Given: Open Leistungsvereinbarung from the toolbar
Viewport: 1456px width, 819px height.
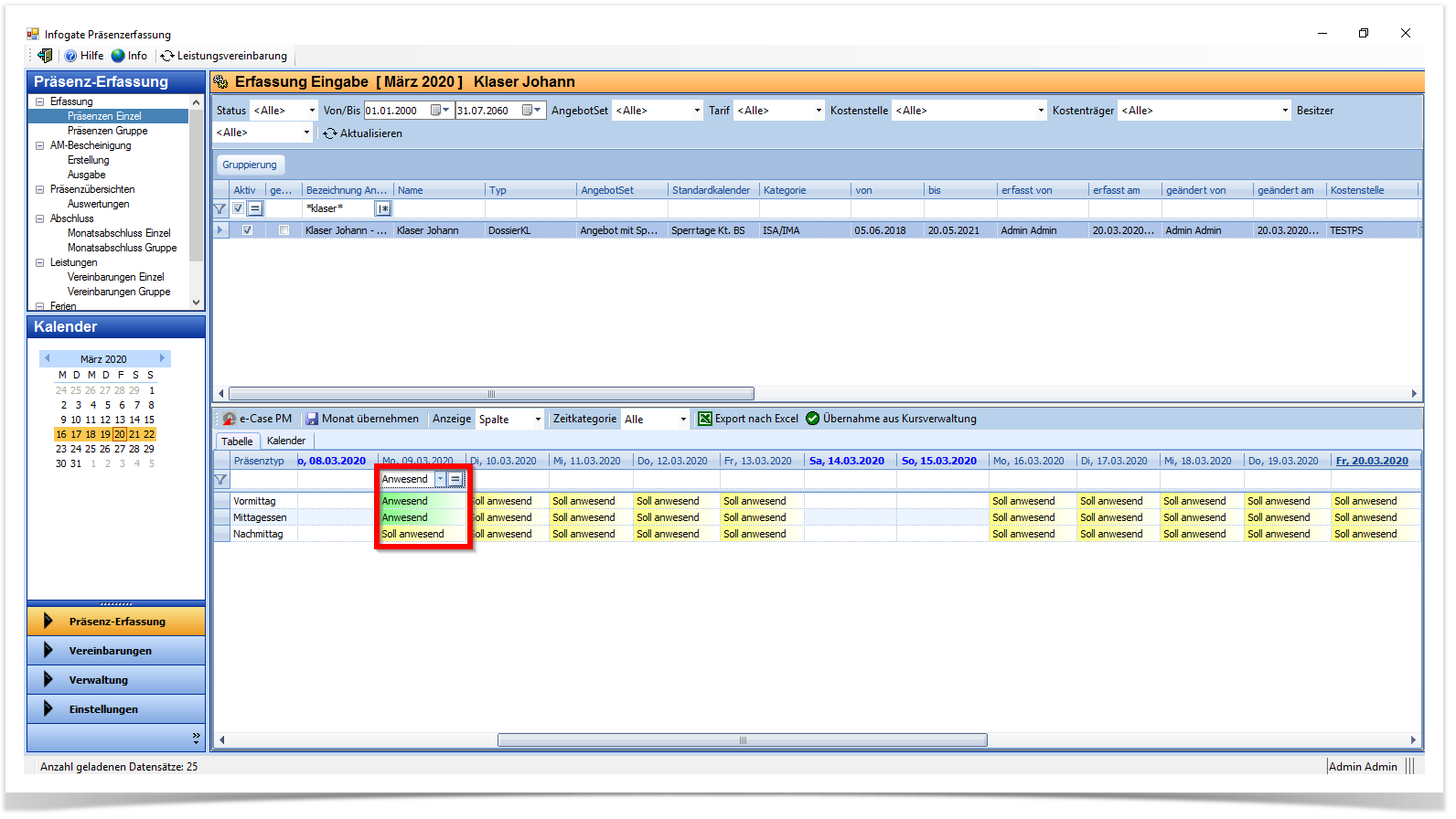Looking at the screenshot, I should pos(224,56).
